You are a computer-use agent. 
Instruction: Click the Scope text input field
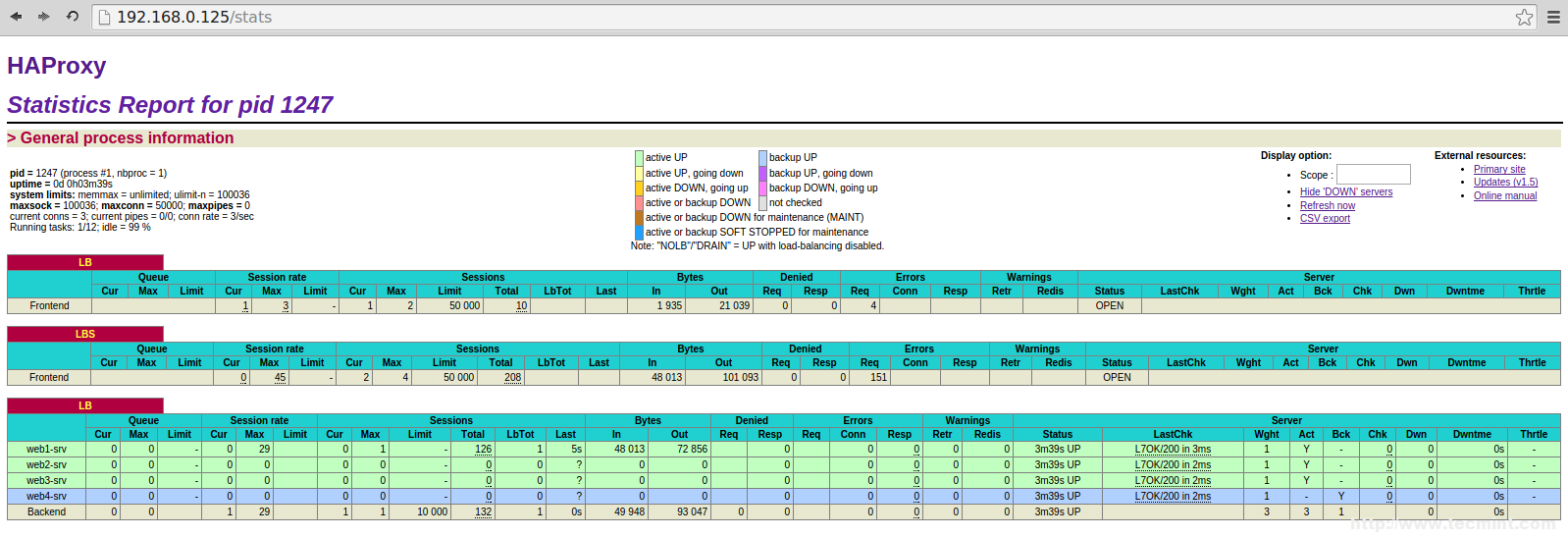(x=1373, y=175)
